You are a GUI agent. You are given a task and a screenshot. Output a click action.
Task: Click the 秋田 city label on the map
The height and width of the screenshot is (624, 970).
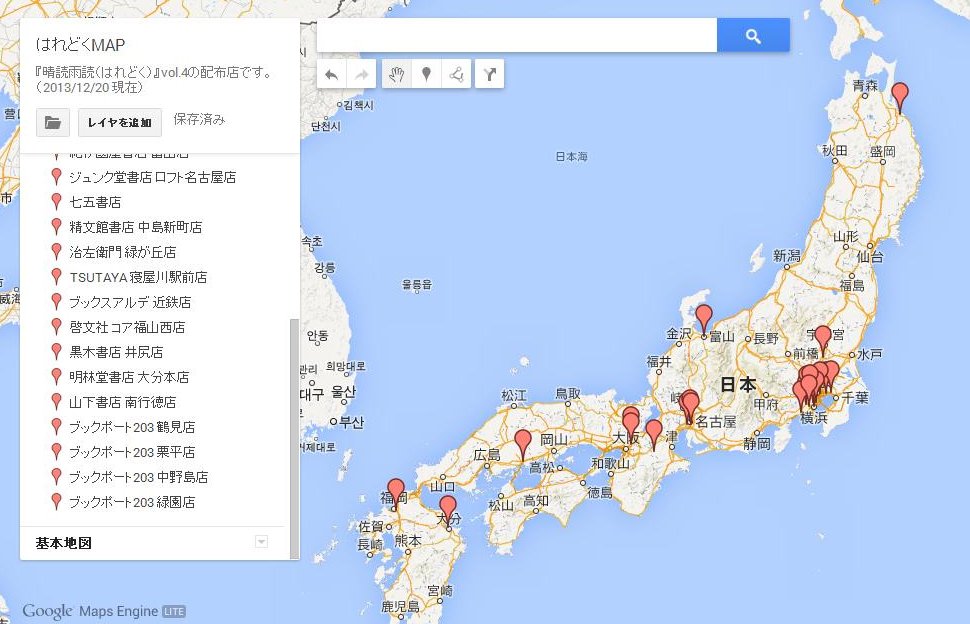tap(835, 151)
